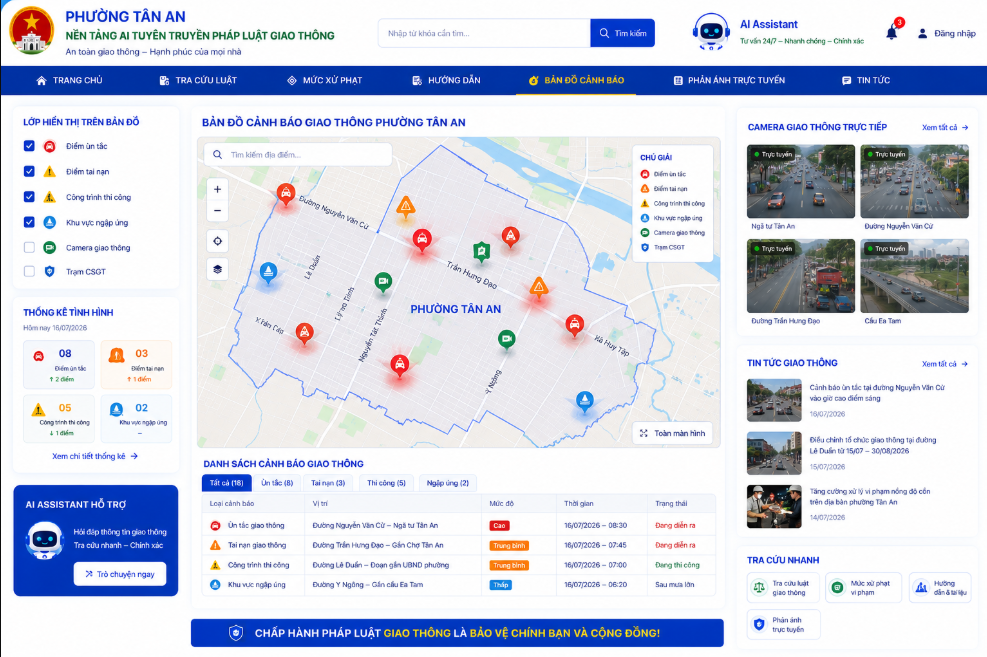Open Xem chi tiết thống kê link
Image resolution: width=987 pixels, height=657 pixels.
95,456
